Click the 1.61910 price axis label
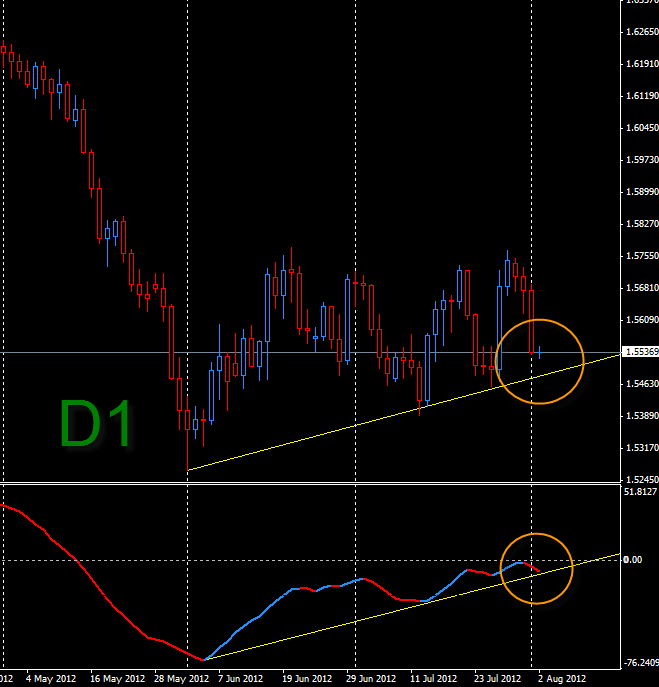This screenshot has width=659, height=687. (642, 64)
